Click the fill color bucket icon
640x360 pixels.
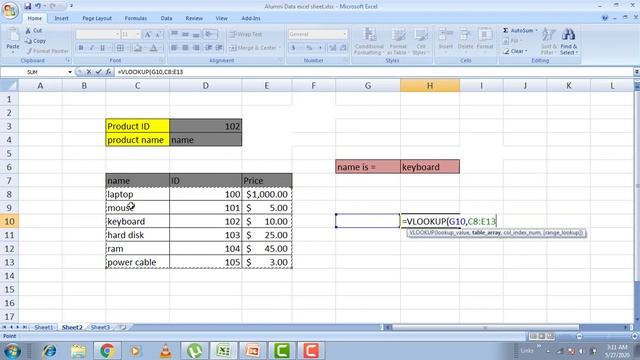138,48
